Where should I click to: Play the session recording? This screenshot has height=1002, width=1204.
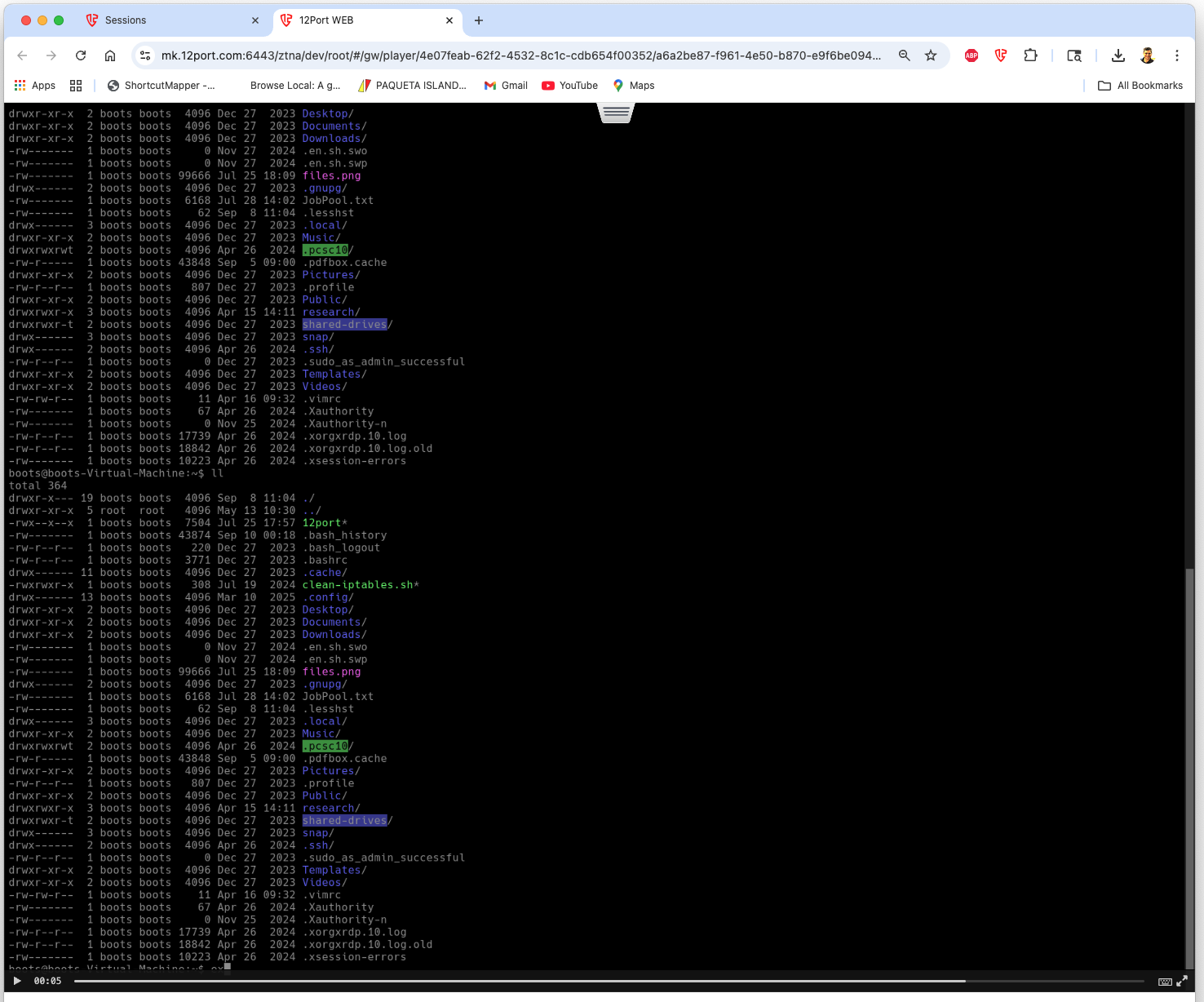17,981
